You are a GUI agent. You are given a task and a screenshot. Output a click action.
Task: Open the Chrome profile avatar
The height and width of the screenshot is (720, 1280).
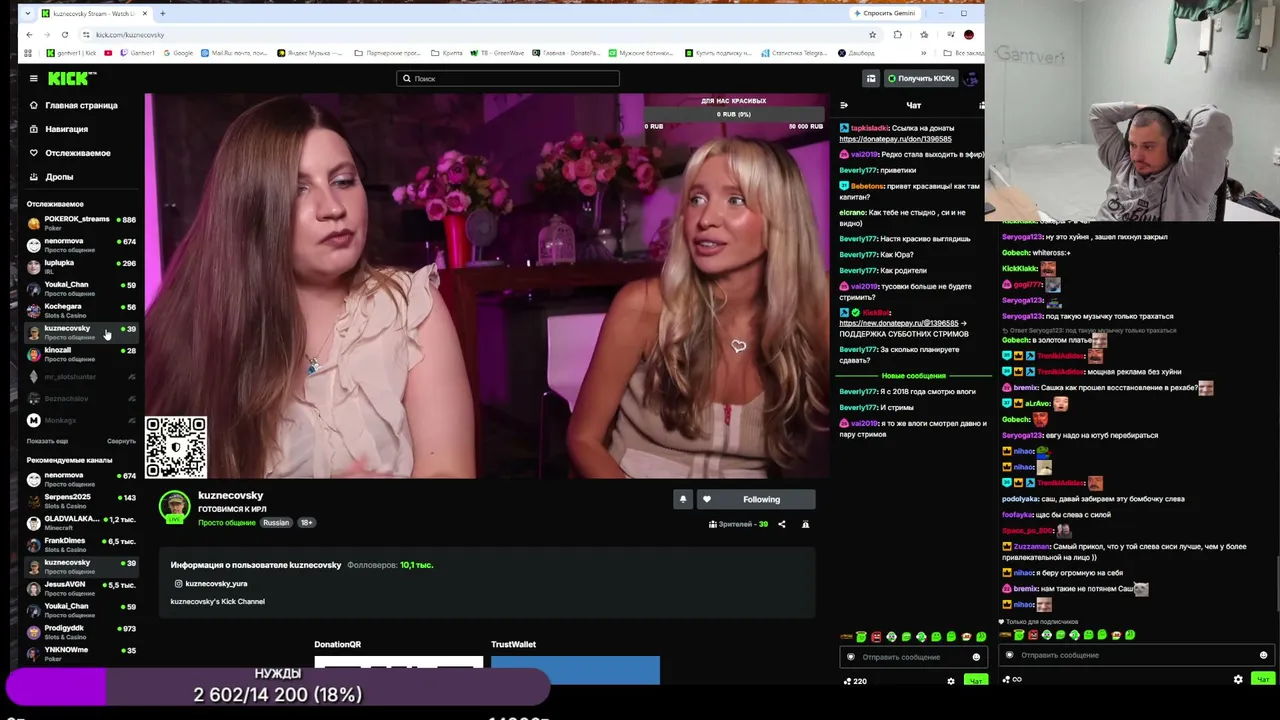click(968, 34)
